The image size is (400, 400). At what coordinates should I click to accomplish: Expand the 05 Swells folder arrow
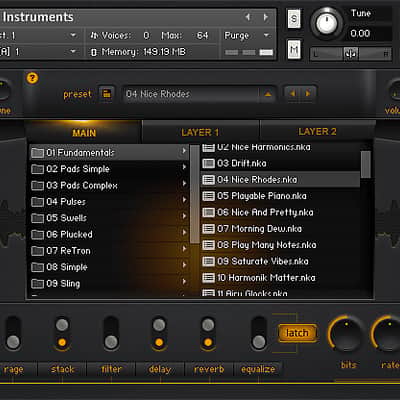pyautogui.click(x=184, y=216)
